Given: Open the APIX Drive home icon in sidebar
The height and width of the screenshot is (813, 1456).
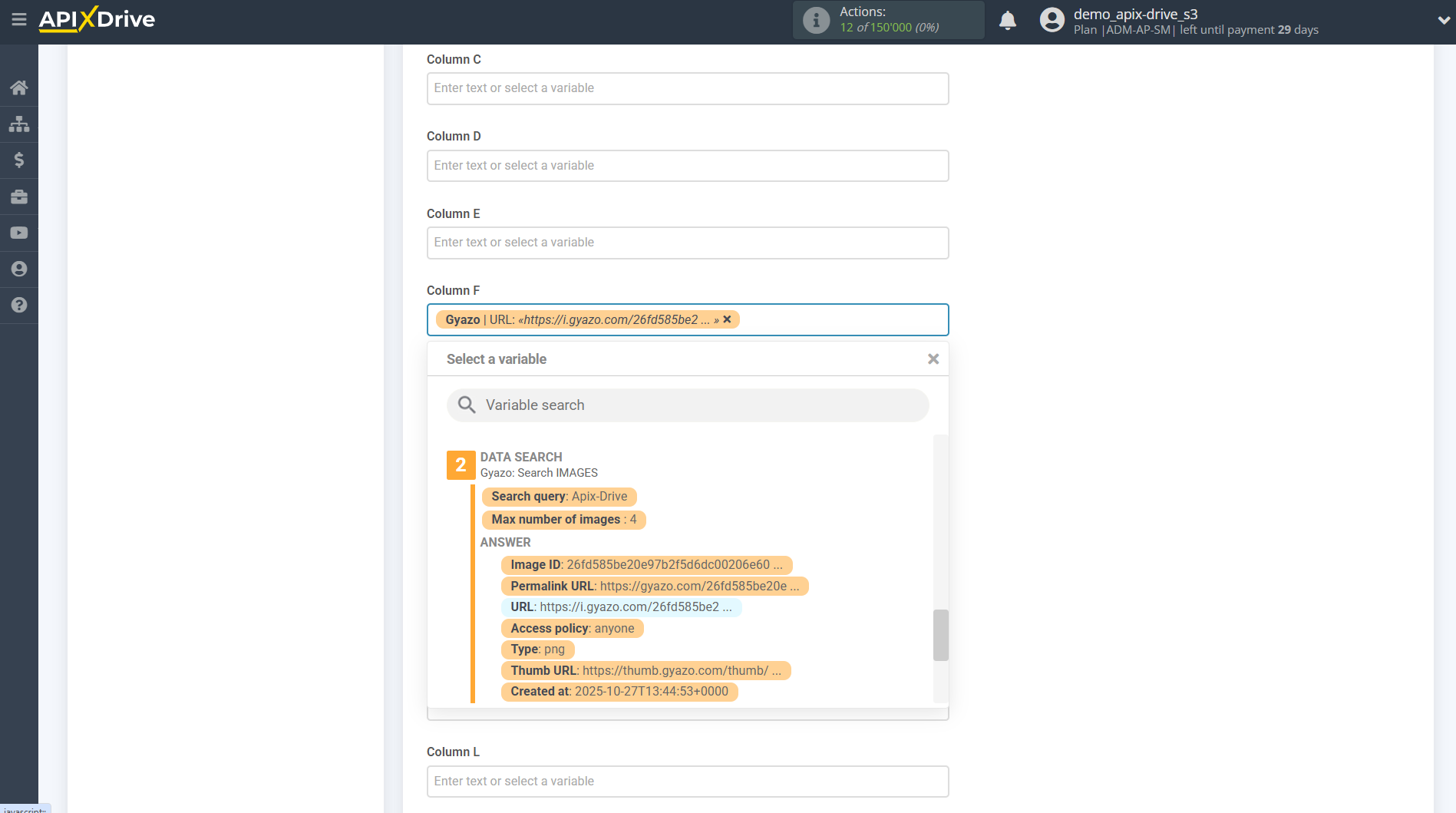Looking at the screenshot, I should [x=19, y=87].
